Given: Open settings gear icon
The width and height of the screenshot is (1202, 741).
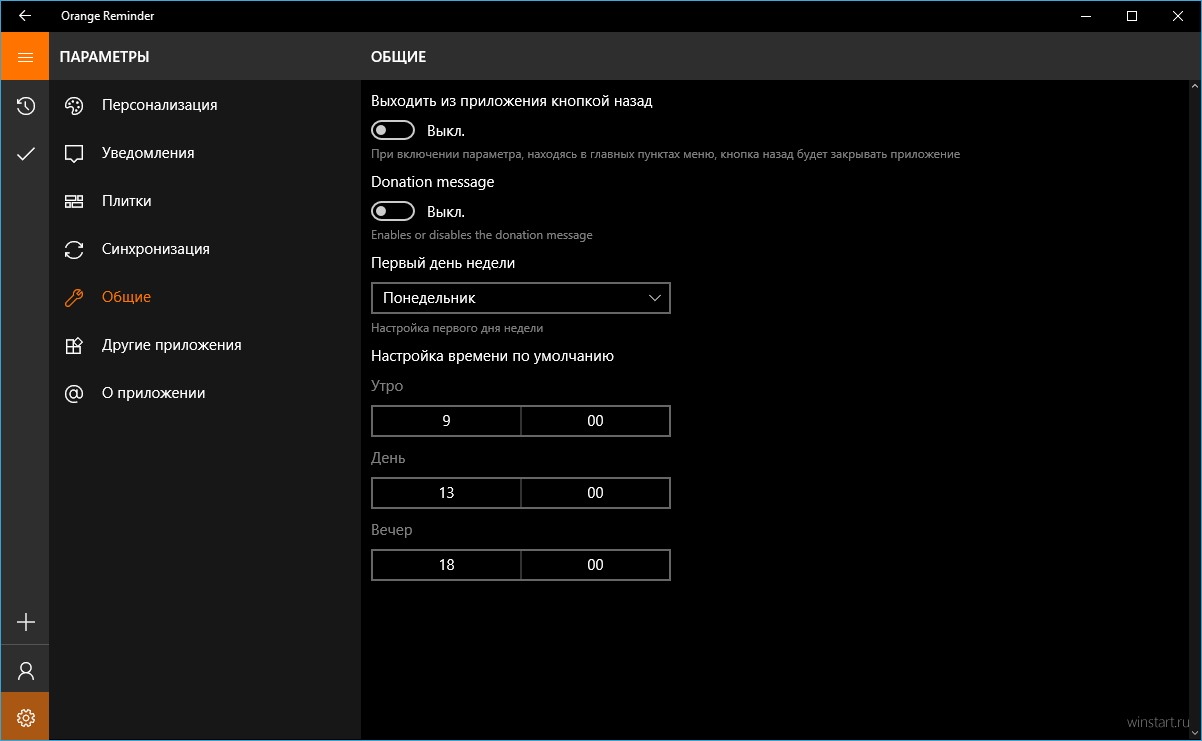Looking at the screenshot, I should tap(26, 717).
